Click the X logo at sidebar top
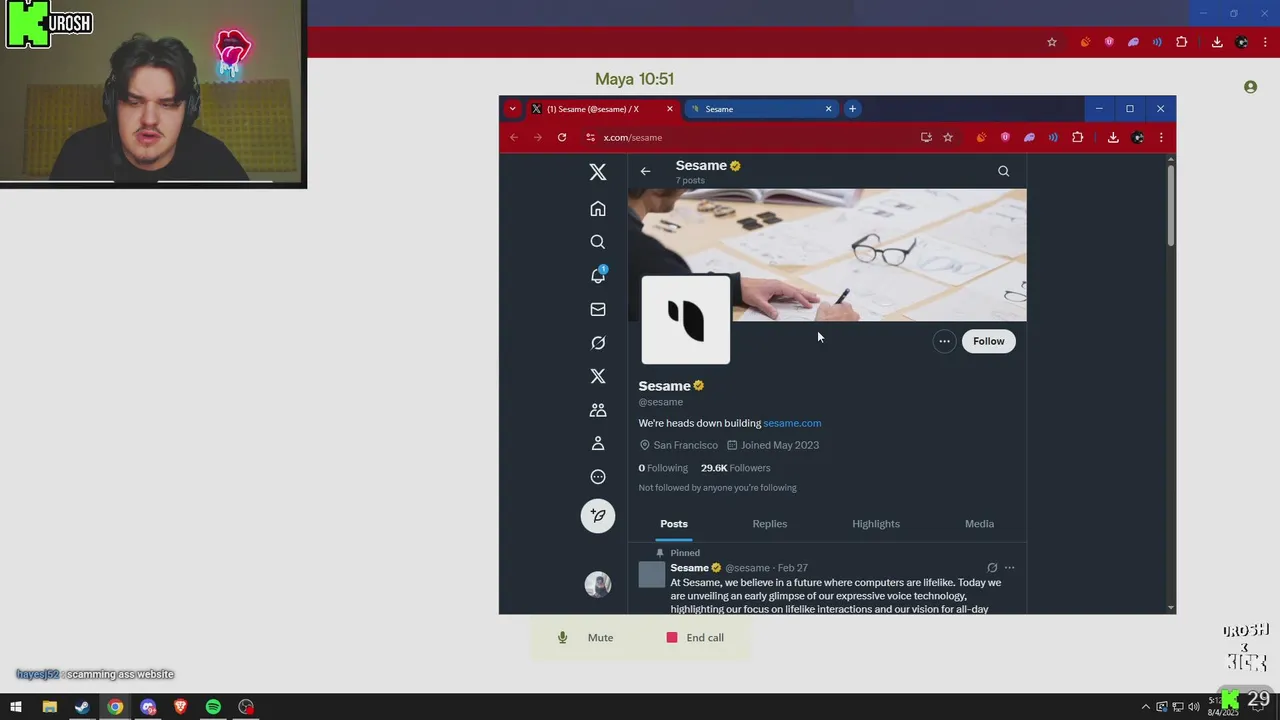This screenshot has width=1280, height=720. 598,172
